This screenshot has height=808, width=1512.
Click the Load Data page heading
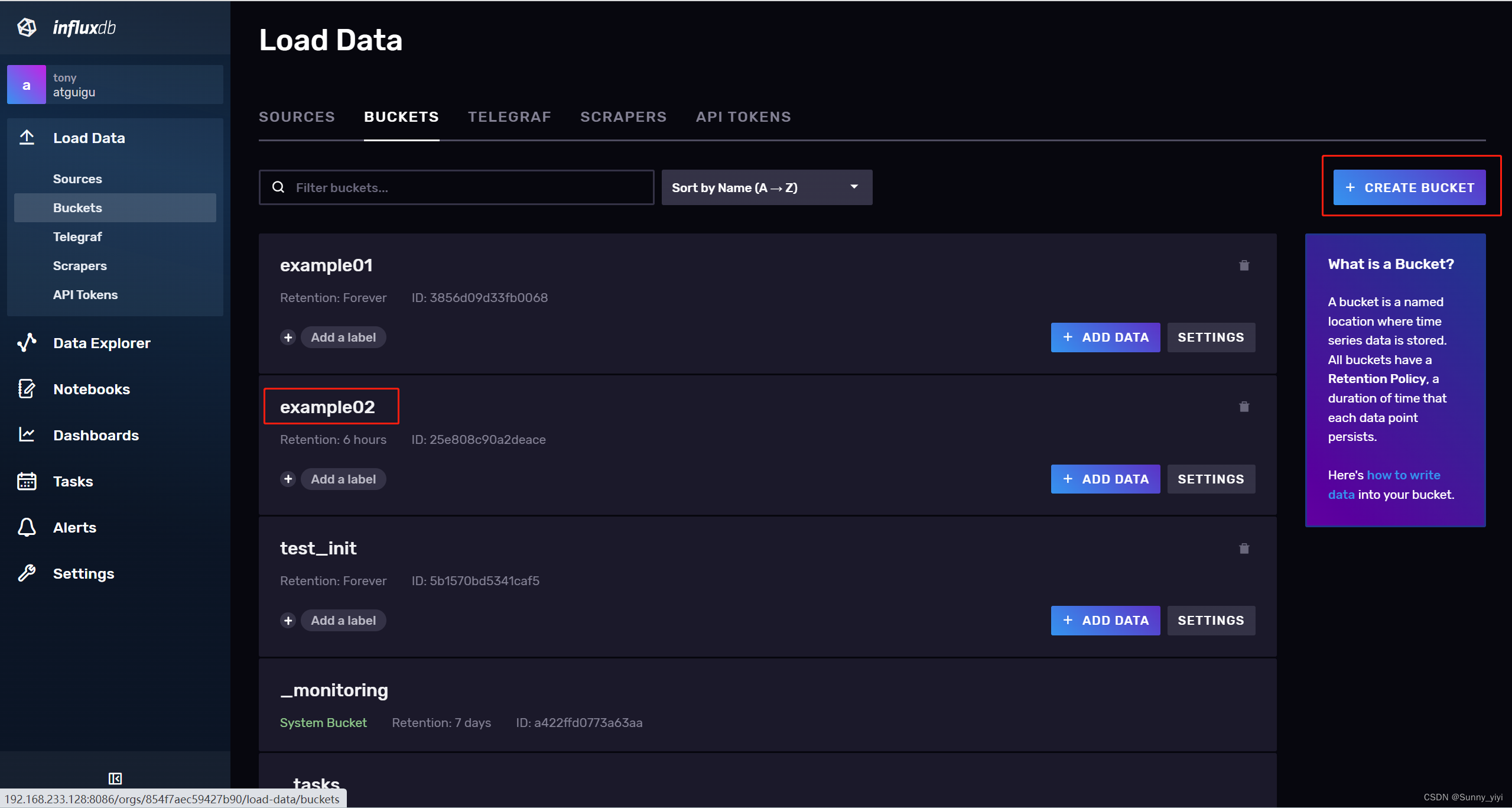[x=330, y=40]
